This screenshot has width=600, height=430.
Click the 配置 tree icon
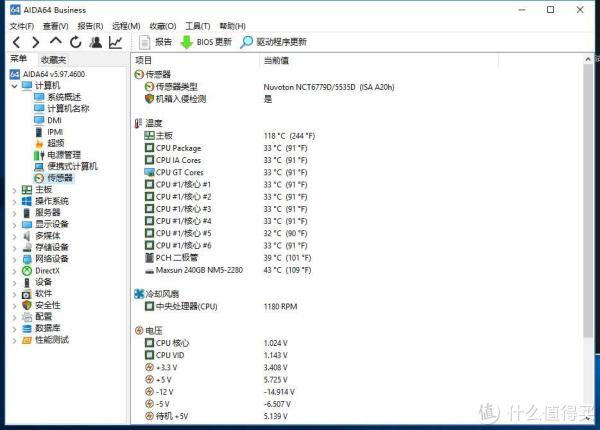click(x=27, y=317)
